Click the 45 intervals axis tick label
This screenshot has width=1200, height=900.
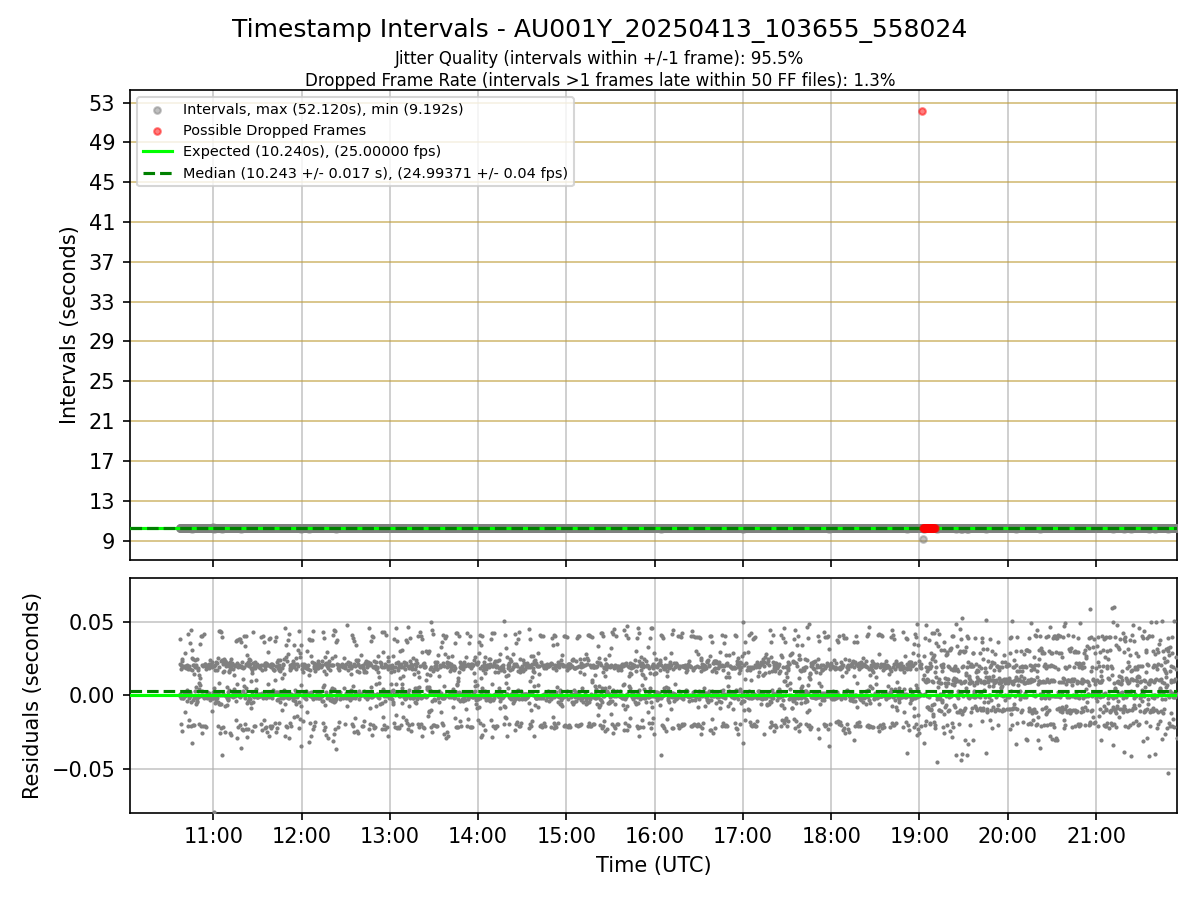tap(104, 182)
